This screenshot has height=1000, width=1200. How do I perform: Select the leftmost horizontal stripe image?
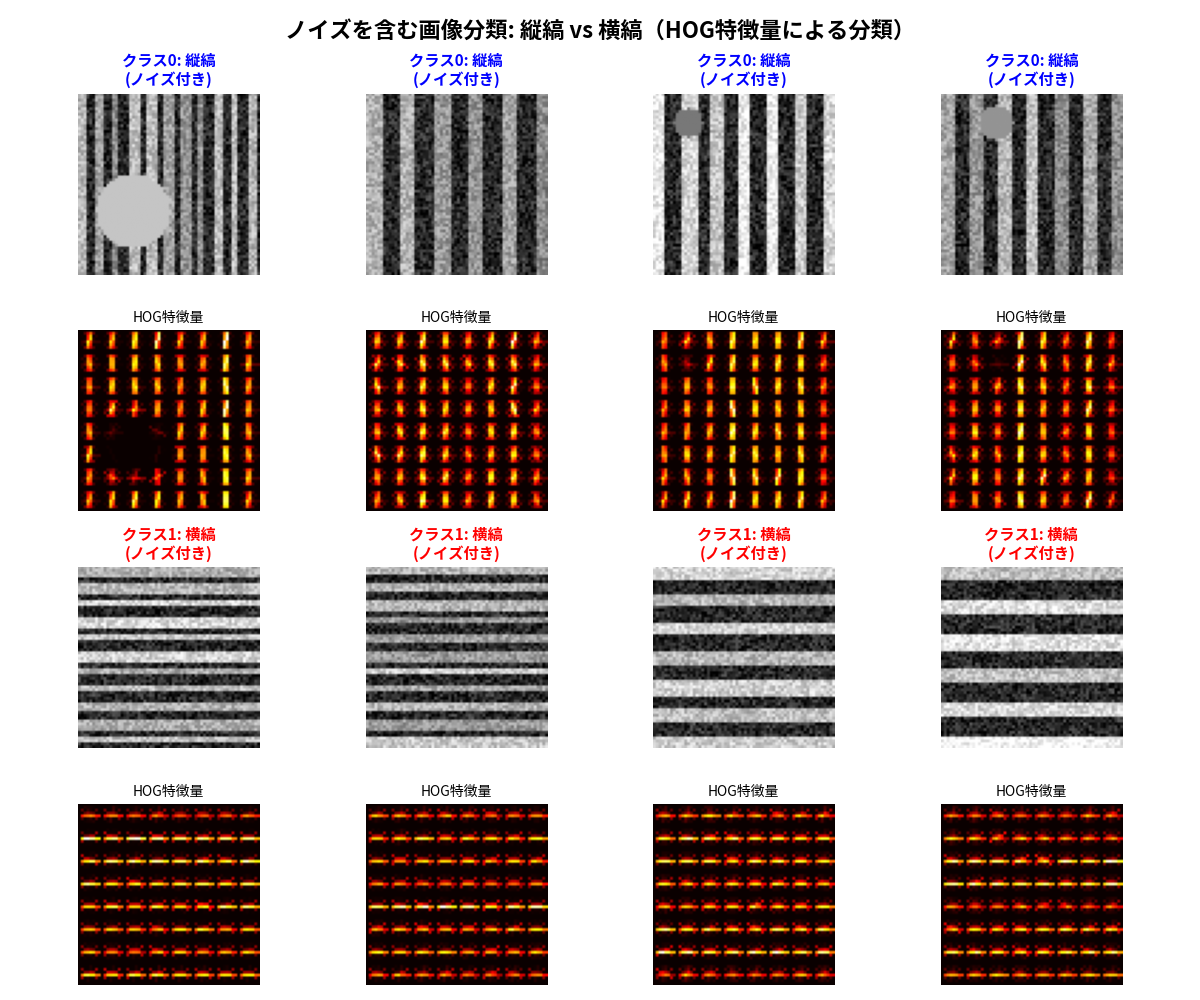(x=168, y=657)
